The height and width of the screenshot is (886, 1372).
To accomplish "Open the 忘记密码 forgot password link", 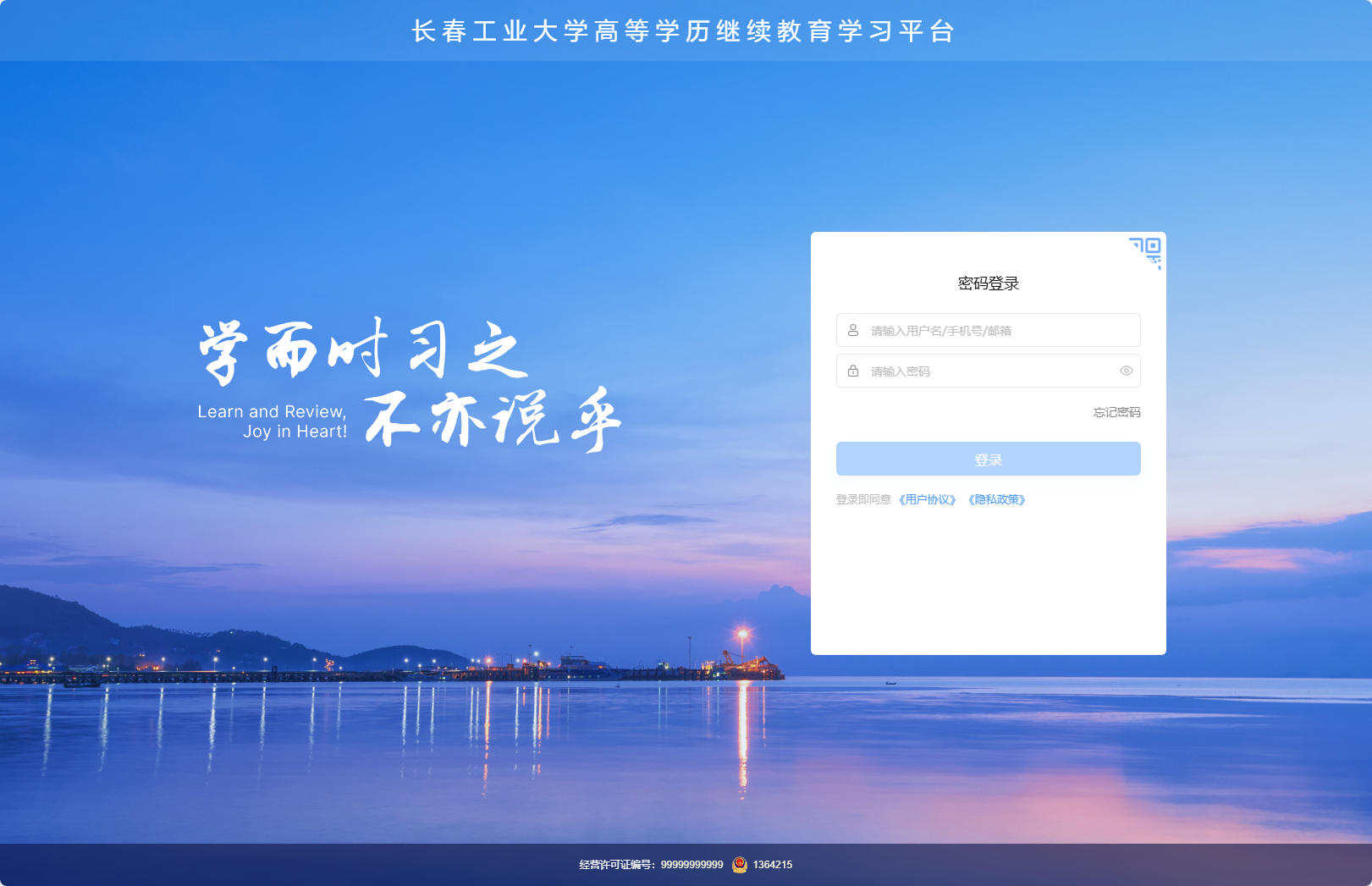I will click(1116, 412).
